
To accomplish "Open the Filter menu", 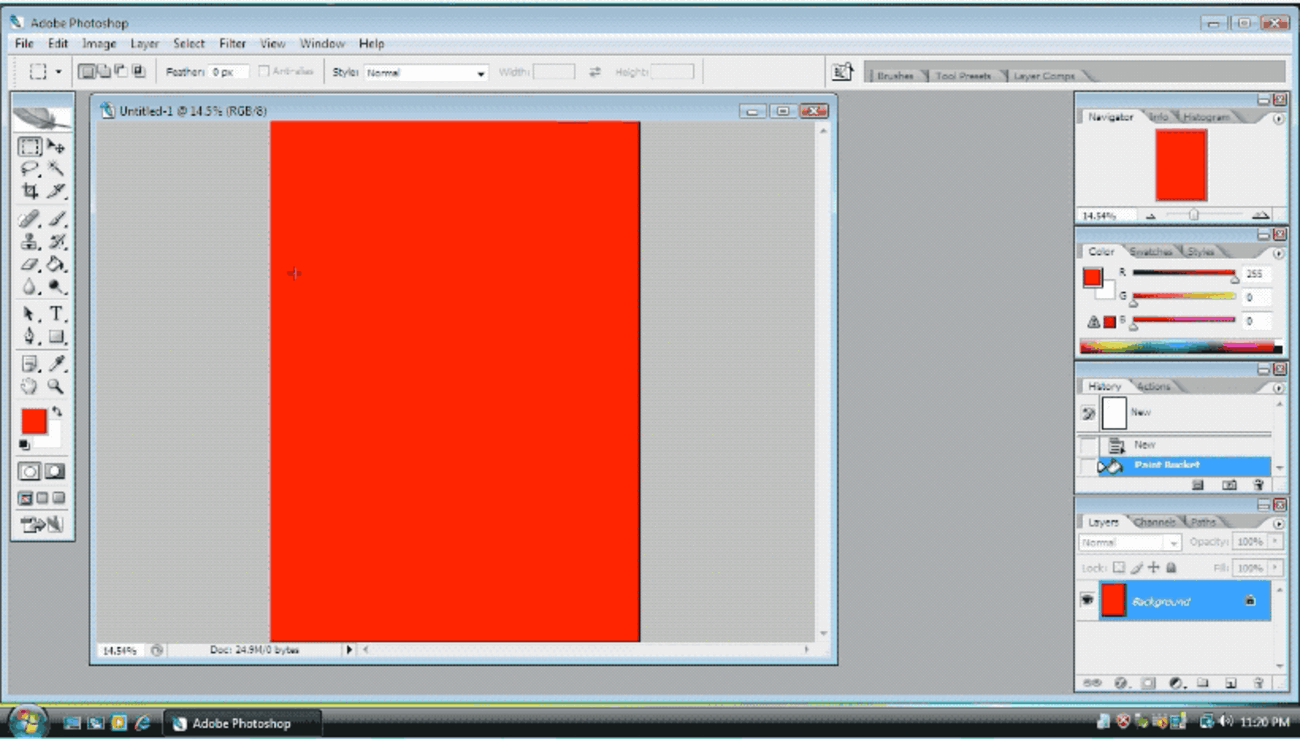I will [233, 44].
